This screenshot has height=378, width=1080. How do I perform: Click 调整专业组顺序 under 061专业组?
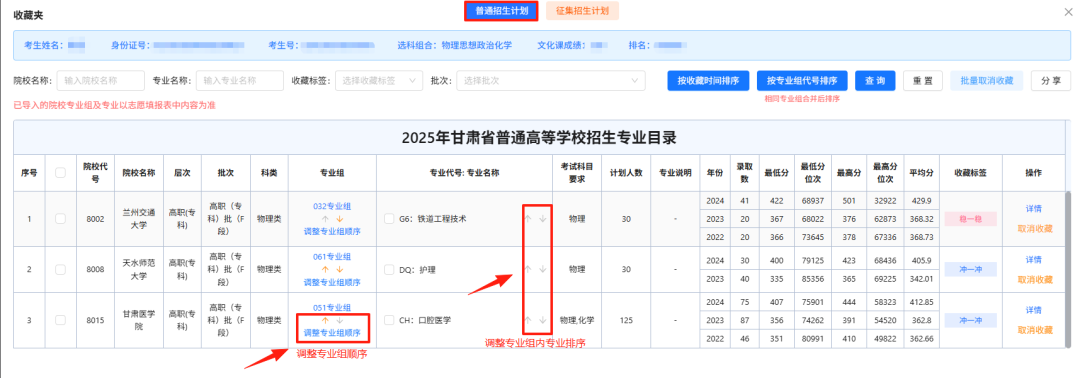tap(332, 282)
